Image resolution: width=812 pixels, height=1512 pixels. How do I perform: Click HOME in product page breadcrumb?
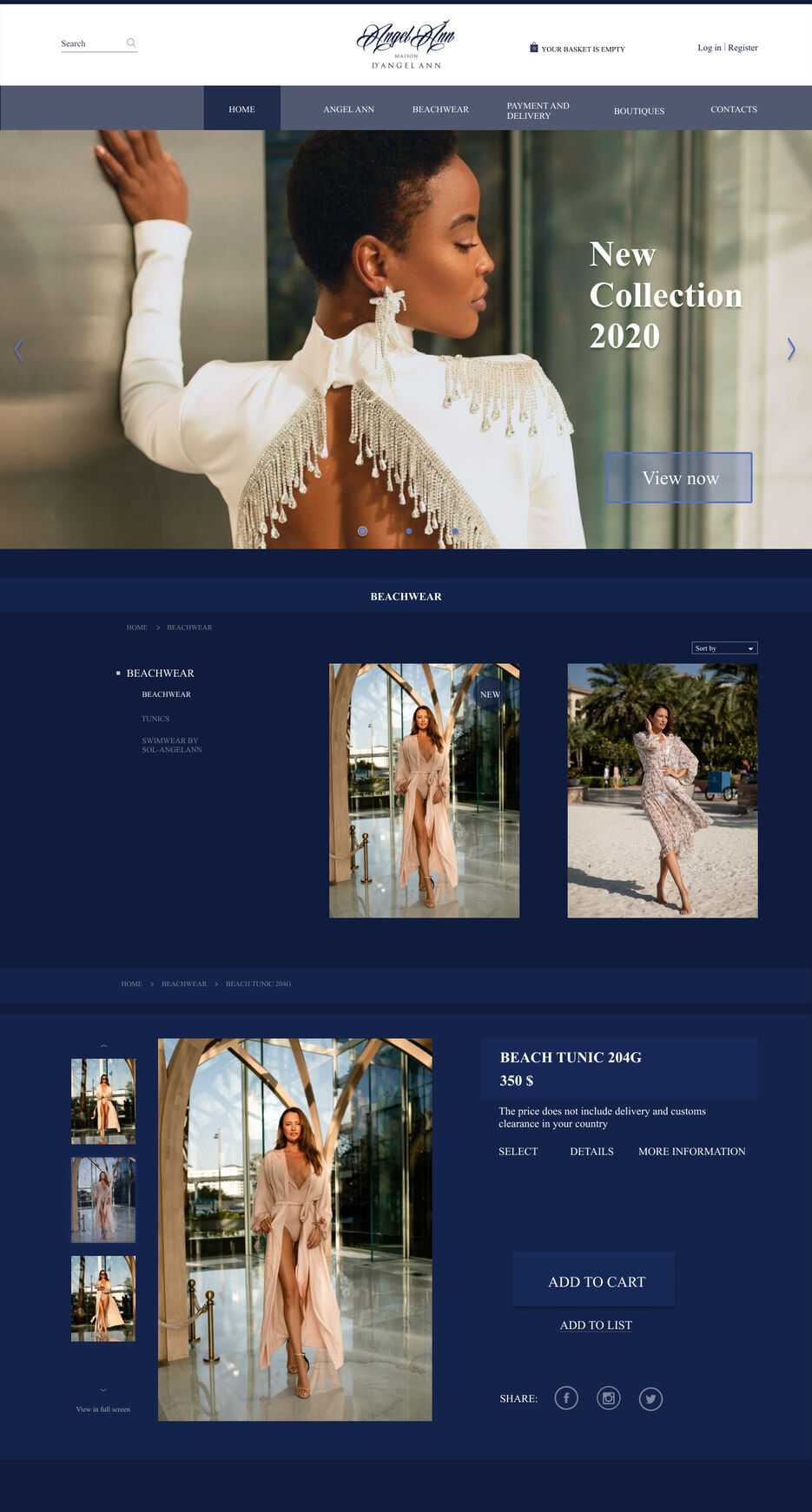pyautogui.click(x=131, y=984)
